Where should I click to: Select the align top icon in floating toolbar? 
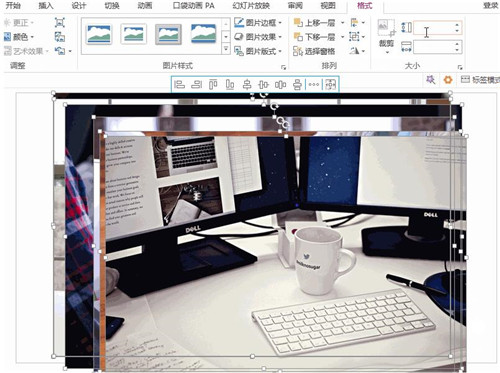tap(213, 85)
